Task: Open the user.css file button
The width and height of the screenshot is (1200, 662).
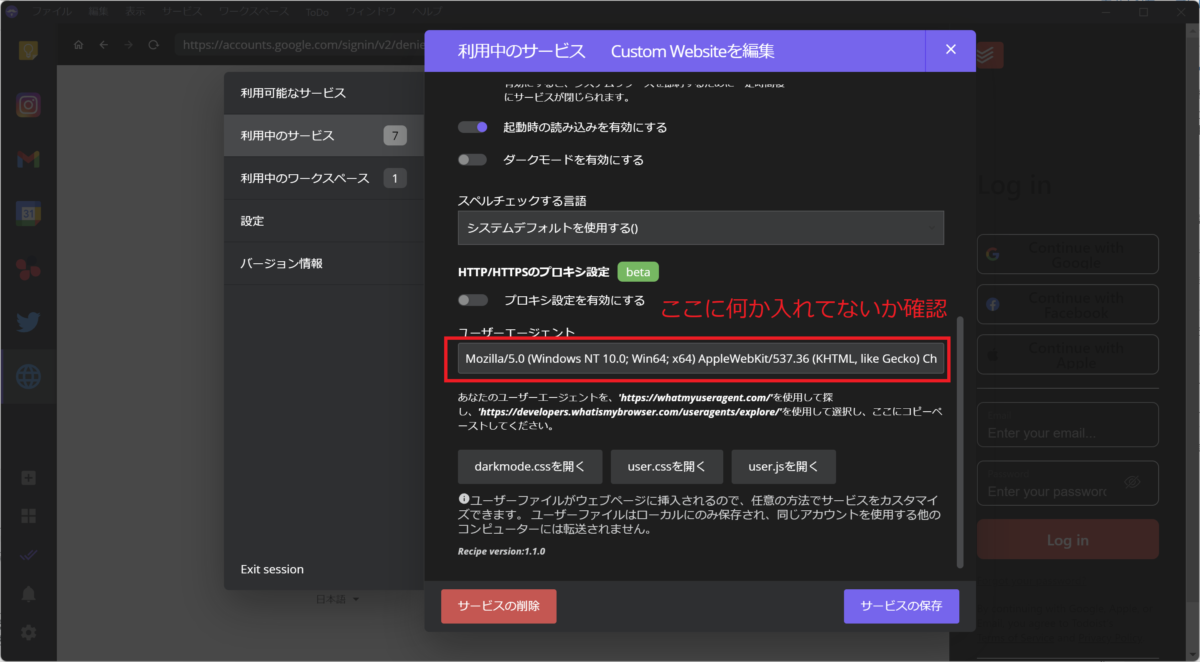Action: coord(667,466)
